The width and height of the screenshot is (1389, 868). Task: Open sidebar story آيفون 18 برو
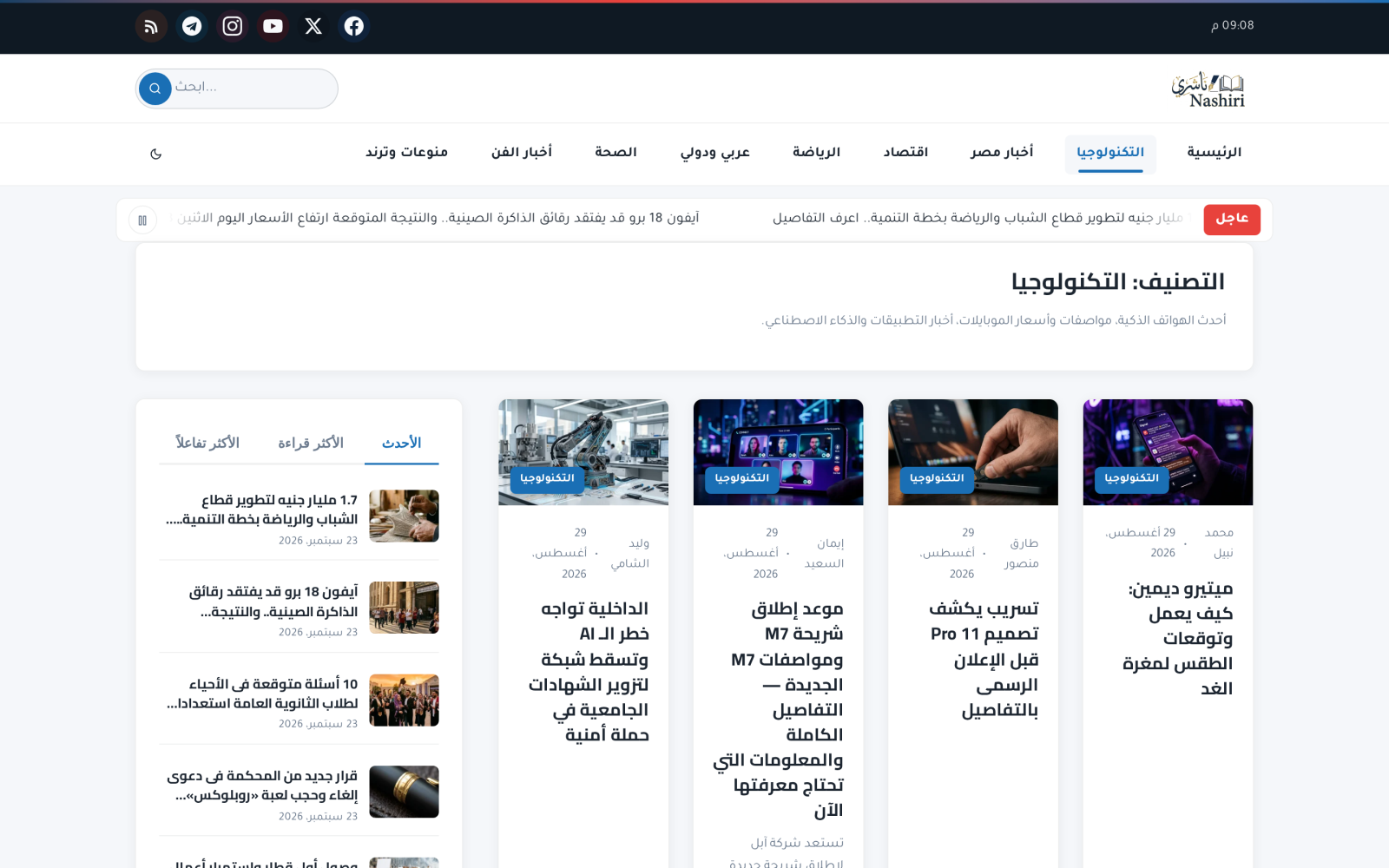pos(273,602)
